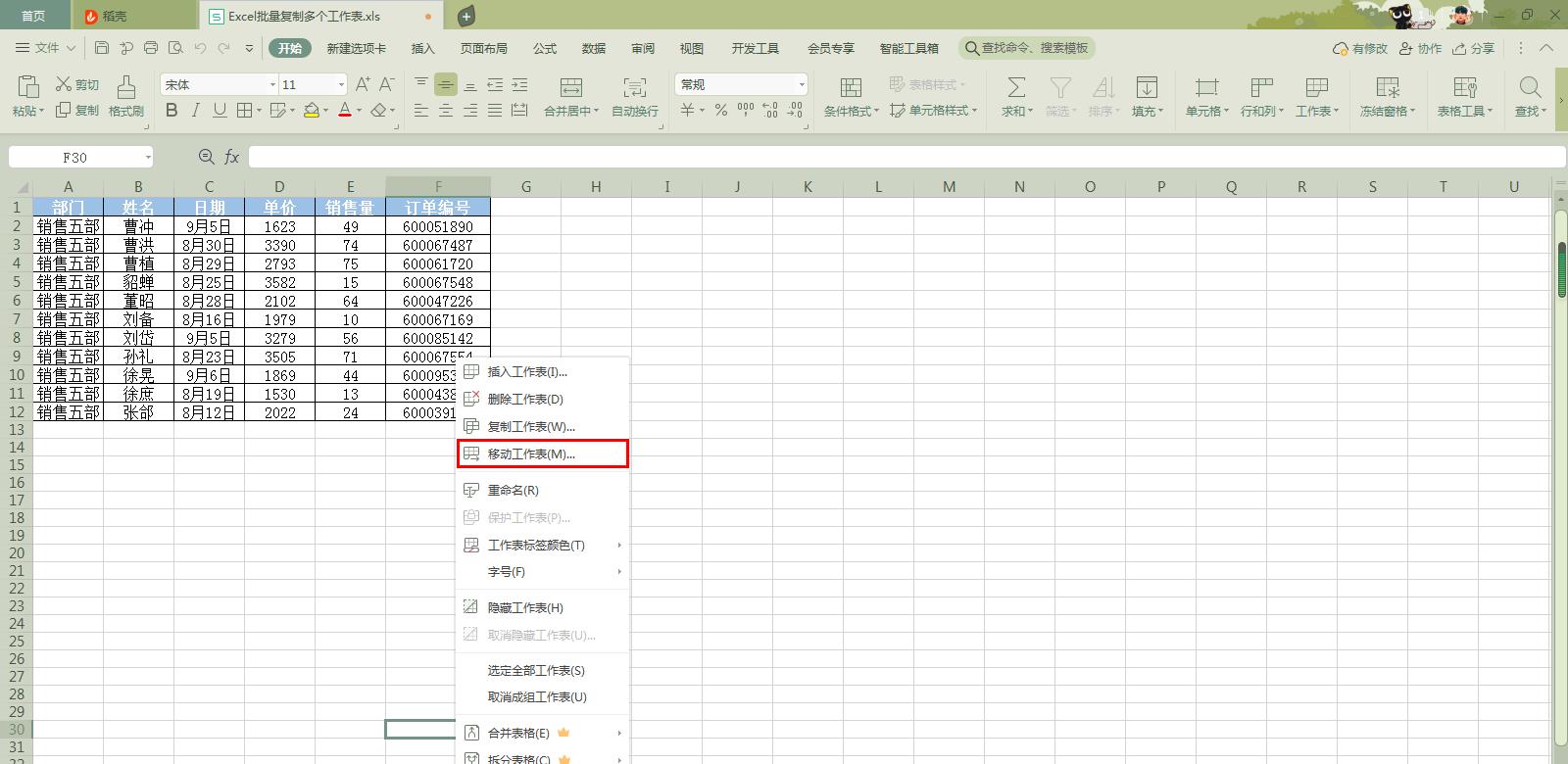Open the Freeze Panes (冻结窗格) dropdown
Screen dimensions: 1568x764
(x=1387, y=96)
